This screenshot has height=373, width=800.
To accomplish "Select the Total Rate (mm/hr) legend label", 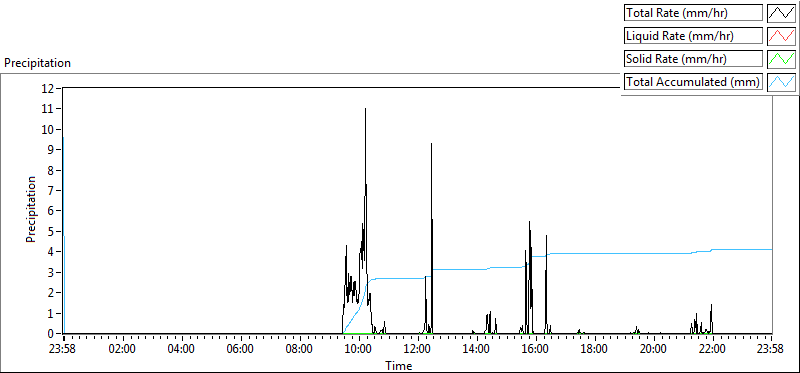I will tap(693, 13).
